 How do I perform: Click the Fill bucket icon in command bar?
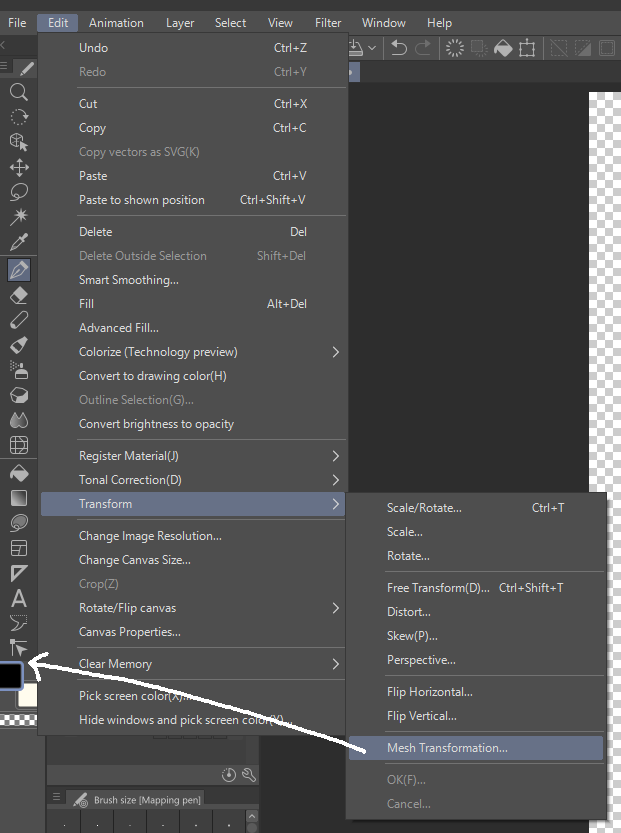point(503,48)
